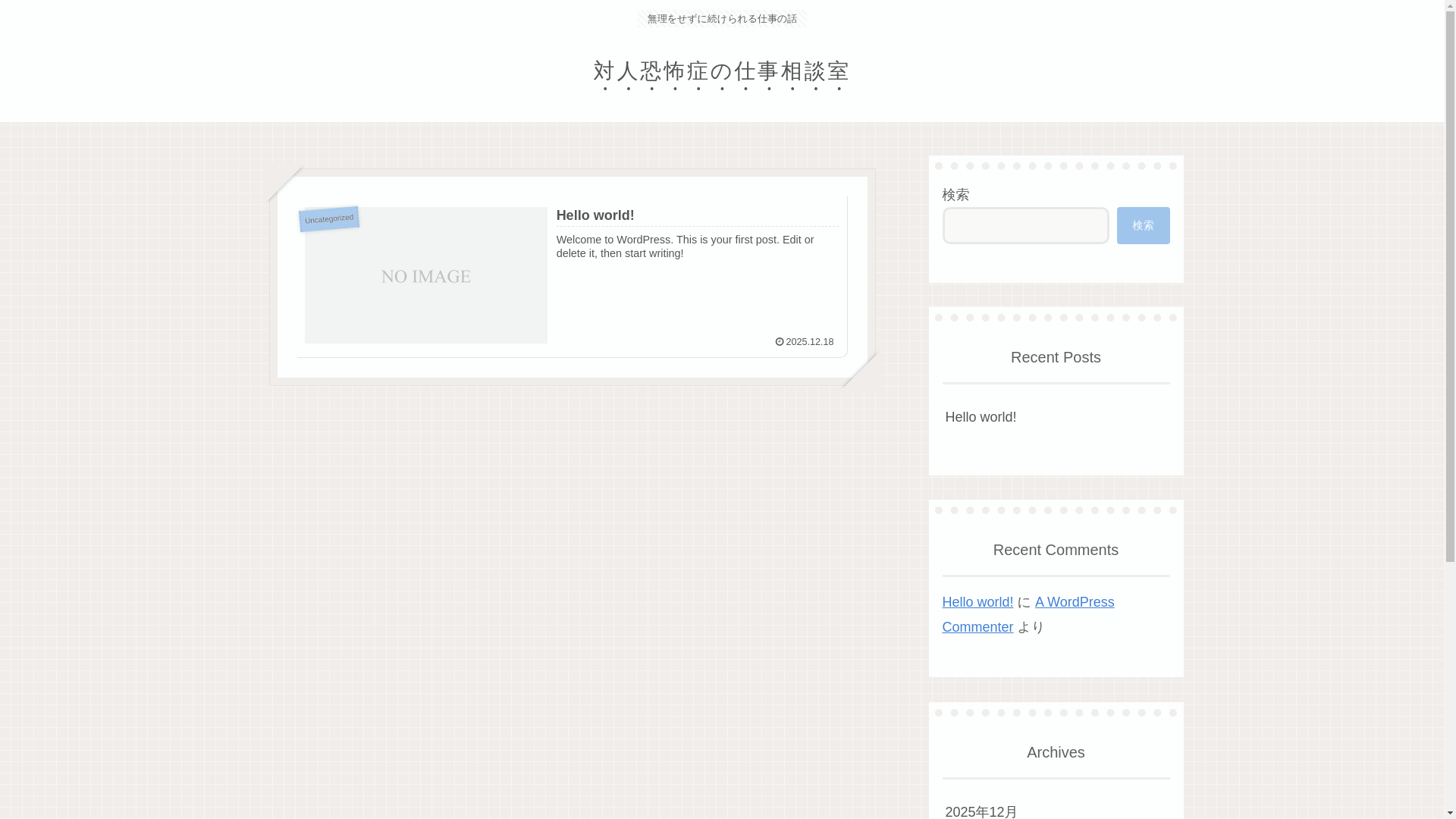Viewport: 1456px width, 819px height.
Task: Select the Recent Comments widget heading
Action: coord(1056,550)
